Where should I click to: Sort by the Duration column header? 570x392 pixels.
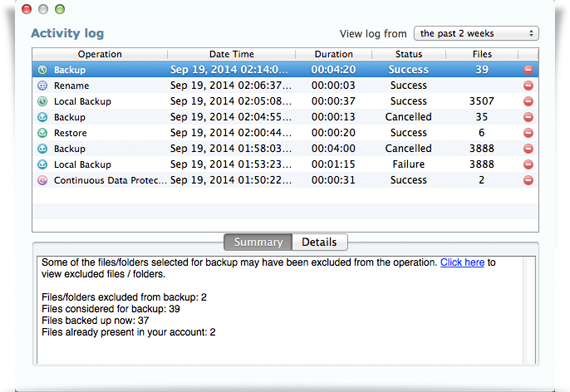pyautogui.click(x=333, y=54)
